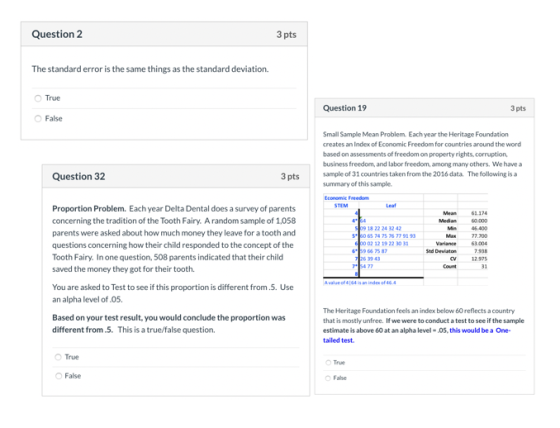Click the Question 19 header title

click(345, 108)
